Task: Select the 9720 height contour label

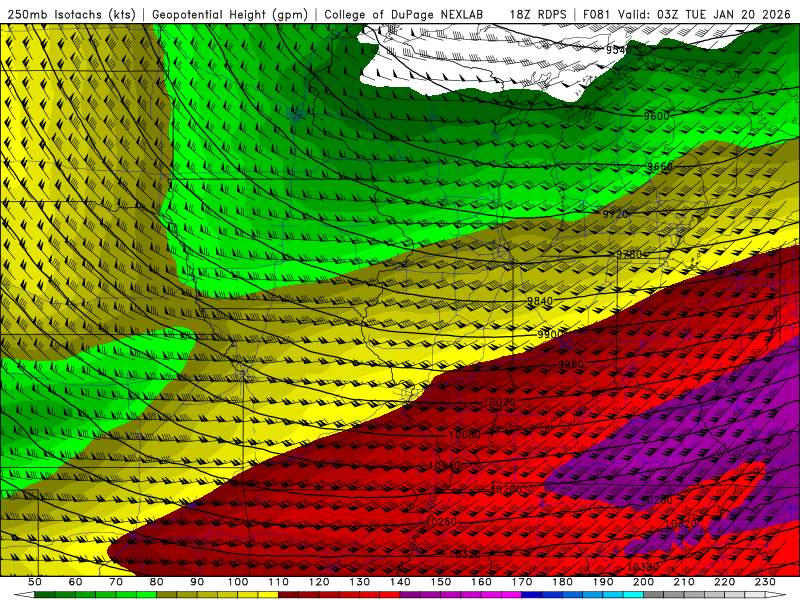Action: (615, 214)
